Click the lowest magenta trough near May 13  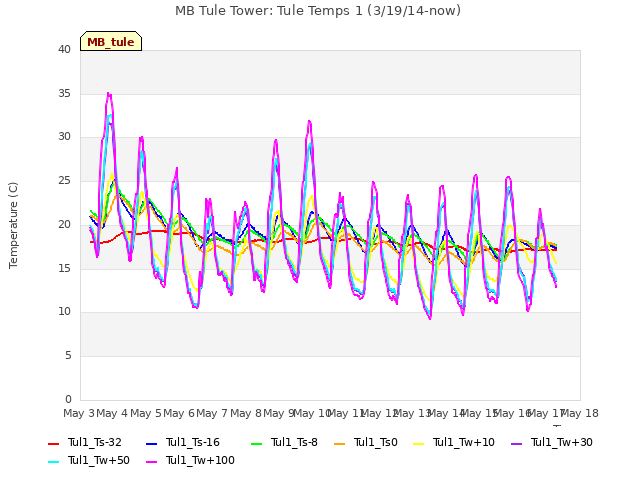[430, 318]
